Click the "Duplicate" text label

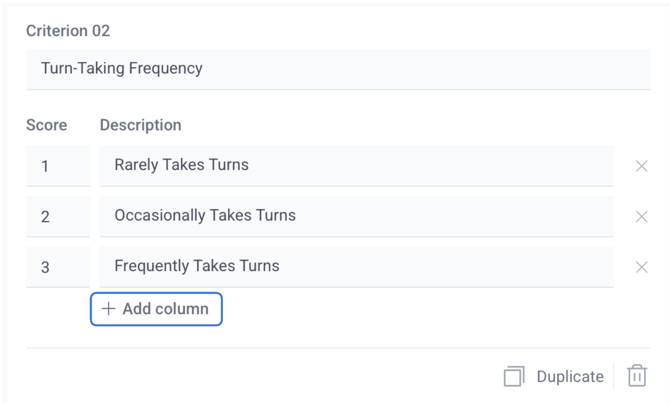tap(570, 377)
